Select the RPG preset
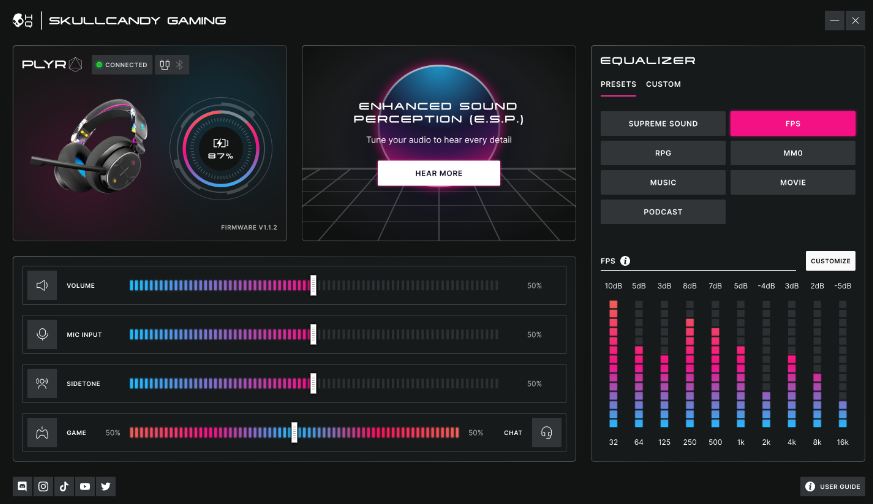Viewport: 873px width, 504px height. pyautogui.click(x=663, y=153)
